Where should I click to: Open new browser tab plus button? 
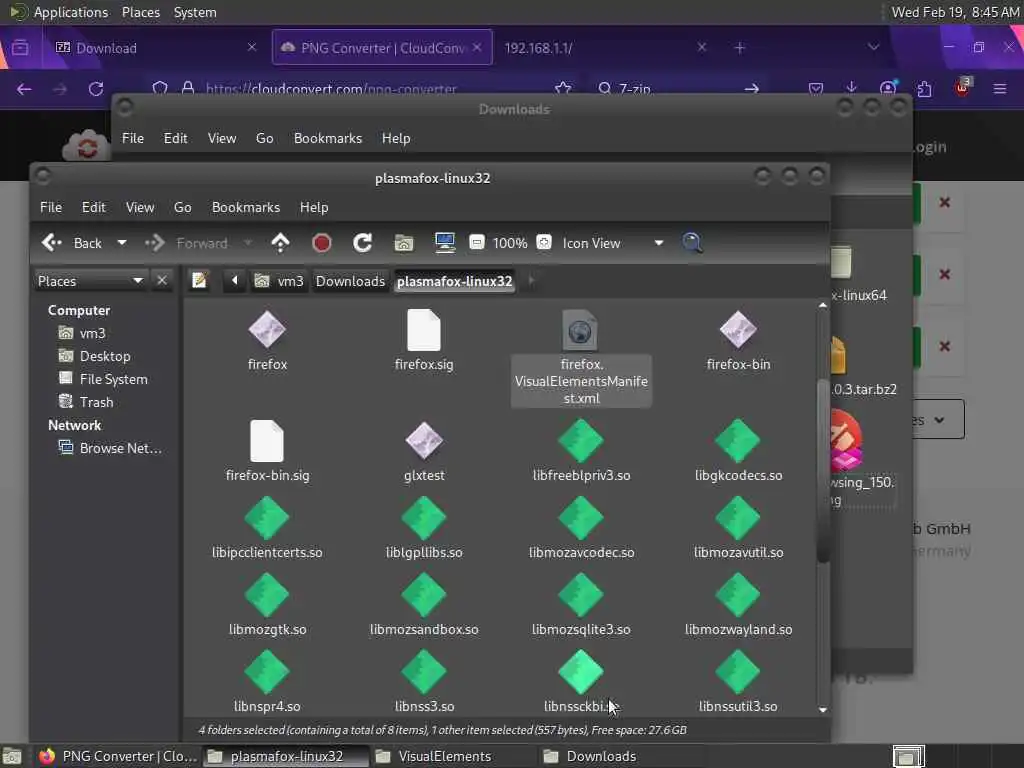tap(739, 48)
